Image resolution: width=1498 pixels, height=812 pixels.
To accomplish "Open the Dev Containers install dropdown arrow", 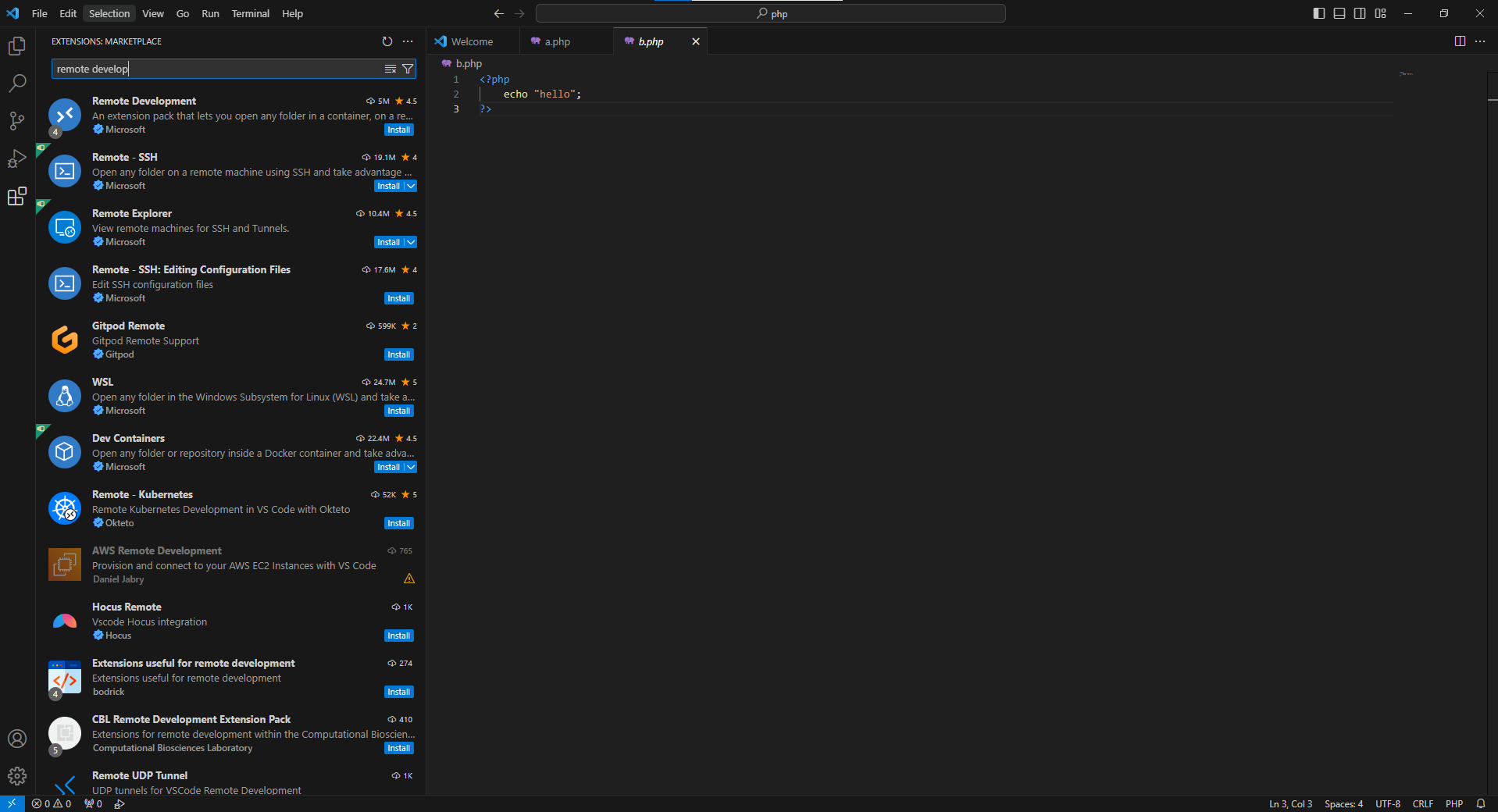I will [x=411, y=467].
